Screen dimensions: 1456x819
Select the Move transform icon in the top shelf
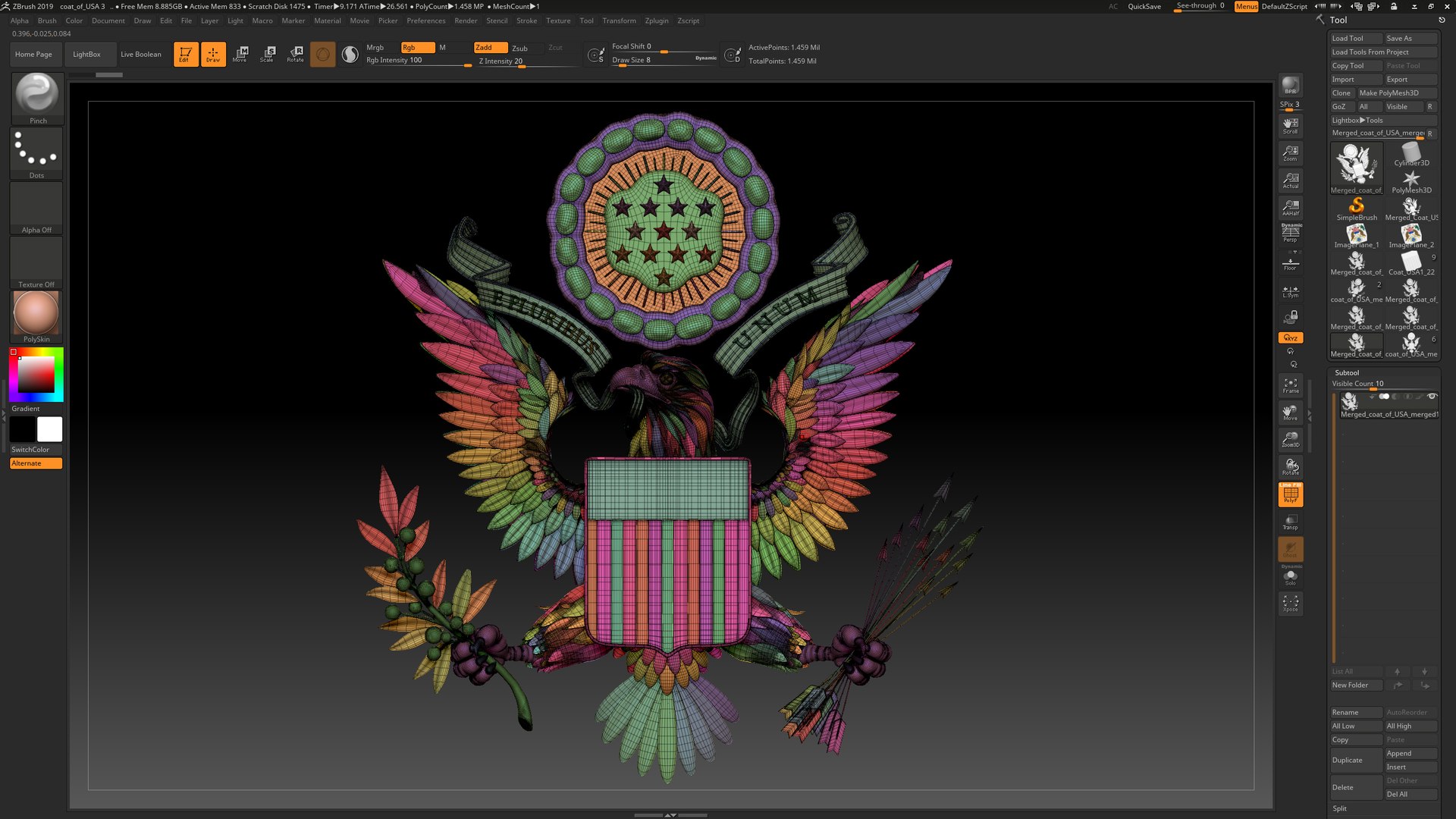click(x=240, y=54)
